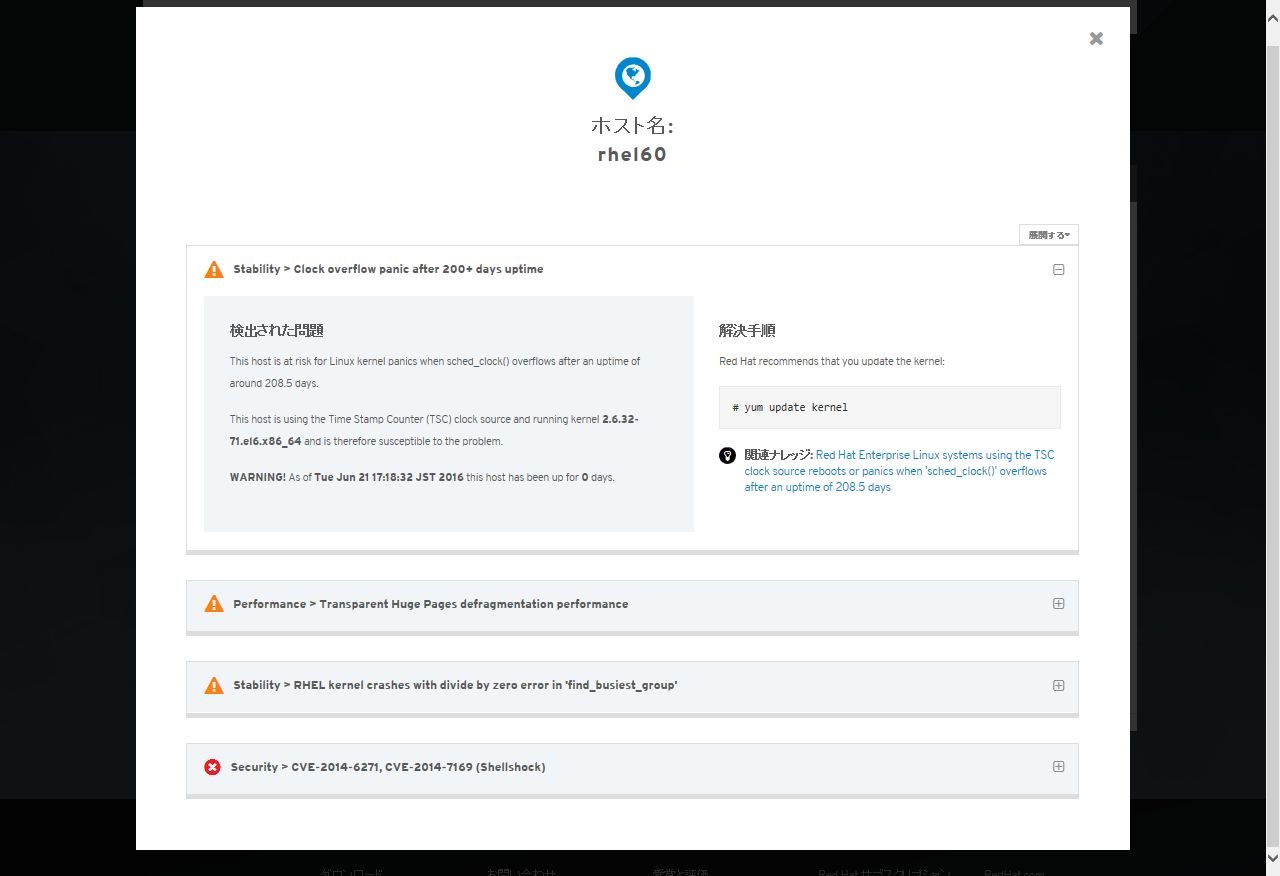Image resolution: width=1280 pixels, height=876 pixels.
Task: Click warning icon beside Transparent Huge Pages
Action: [x=214, y=604]
